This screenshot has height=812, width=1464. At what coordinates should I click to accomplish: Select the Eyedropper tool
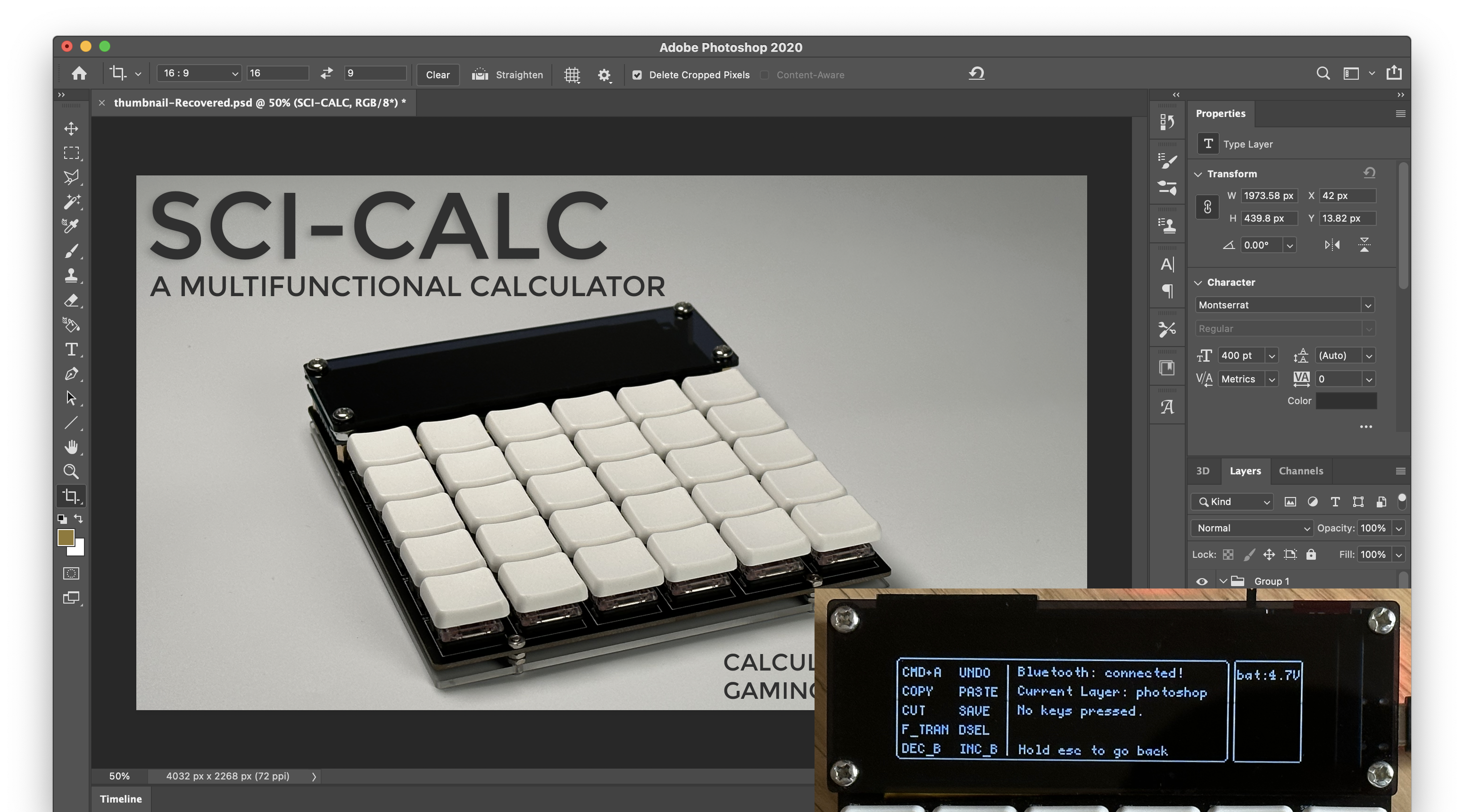point(71,226)
